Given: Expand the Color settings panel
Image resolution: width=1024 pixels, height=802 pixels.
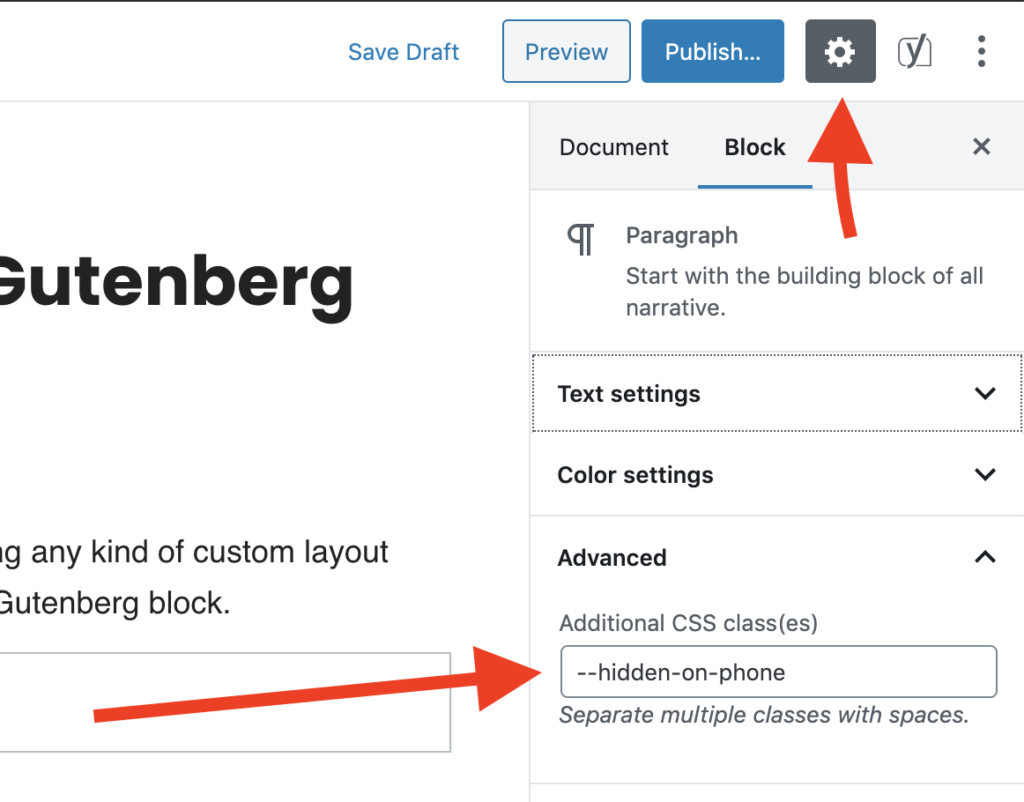Looking at the screenshot, I should pyautogui.click(x=776, y=475).
